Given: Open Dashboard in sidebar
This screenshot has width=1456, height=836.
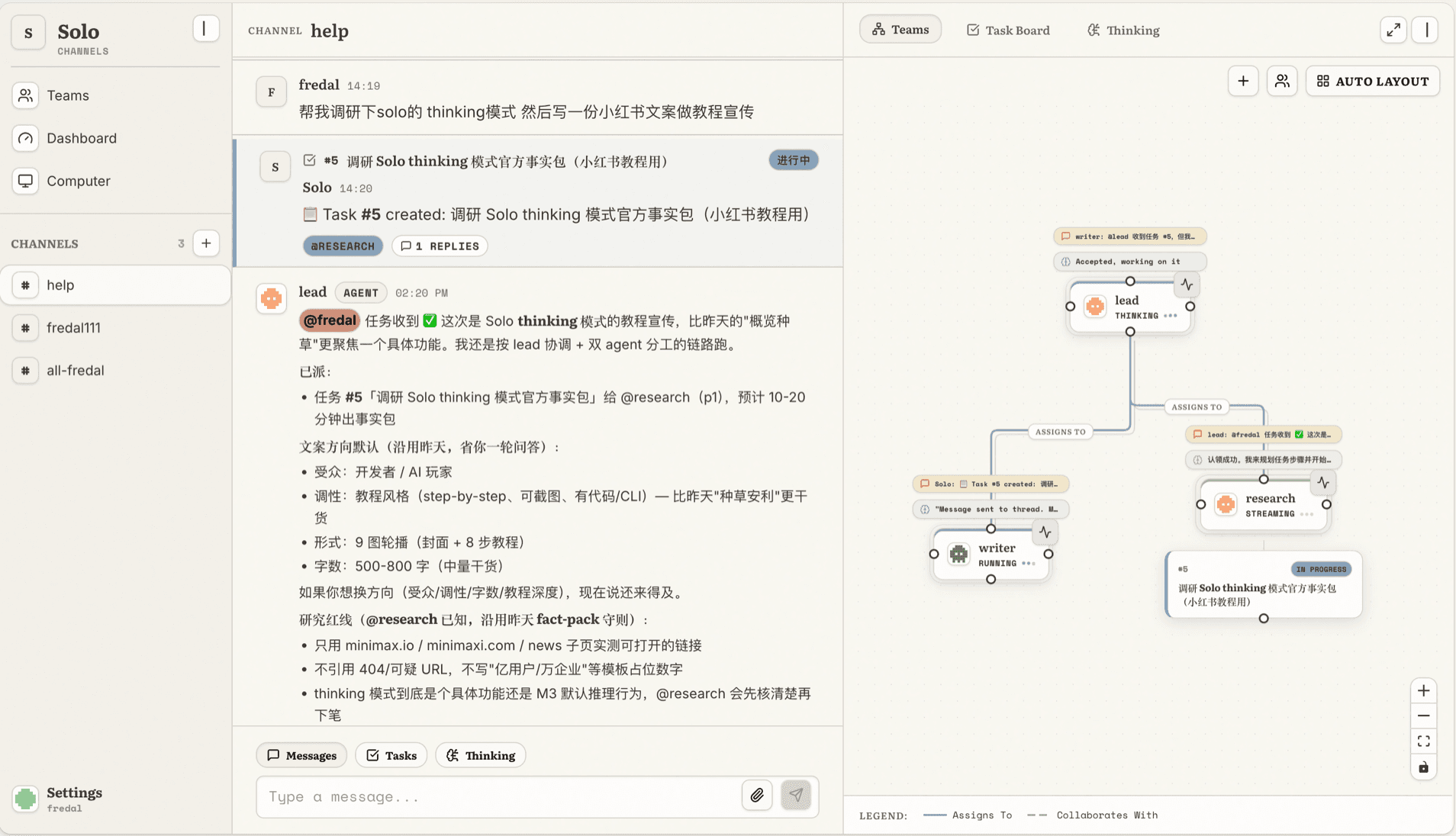Looking at the screenshot, I should point(116,138).
